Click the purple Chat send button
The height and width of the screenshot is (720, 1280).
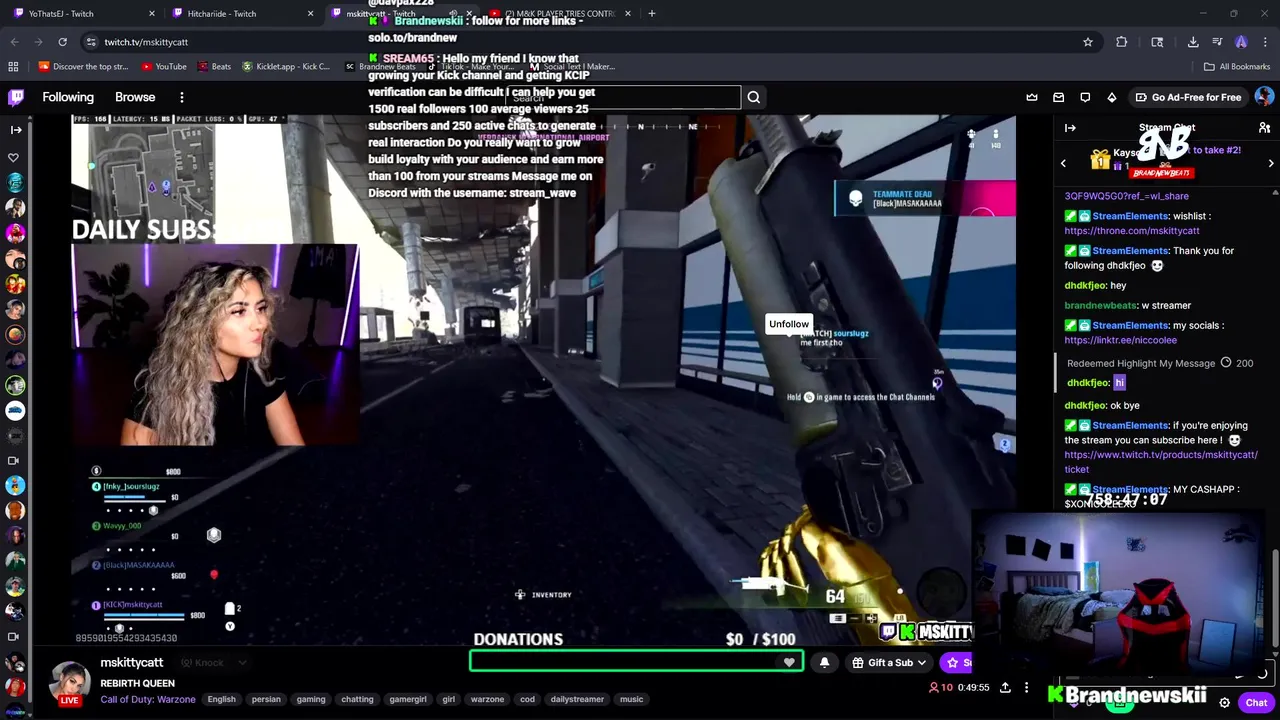click(x=1256, y=703)
